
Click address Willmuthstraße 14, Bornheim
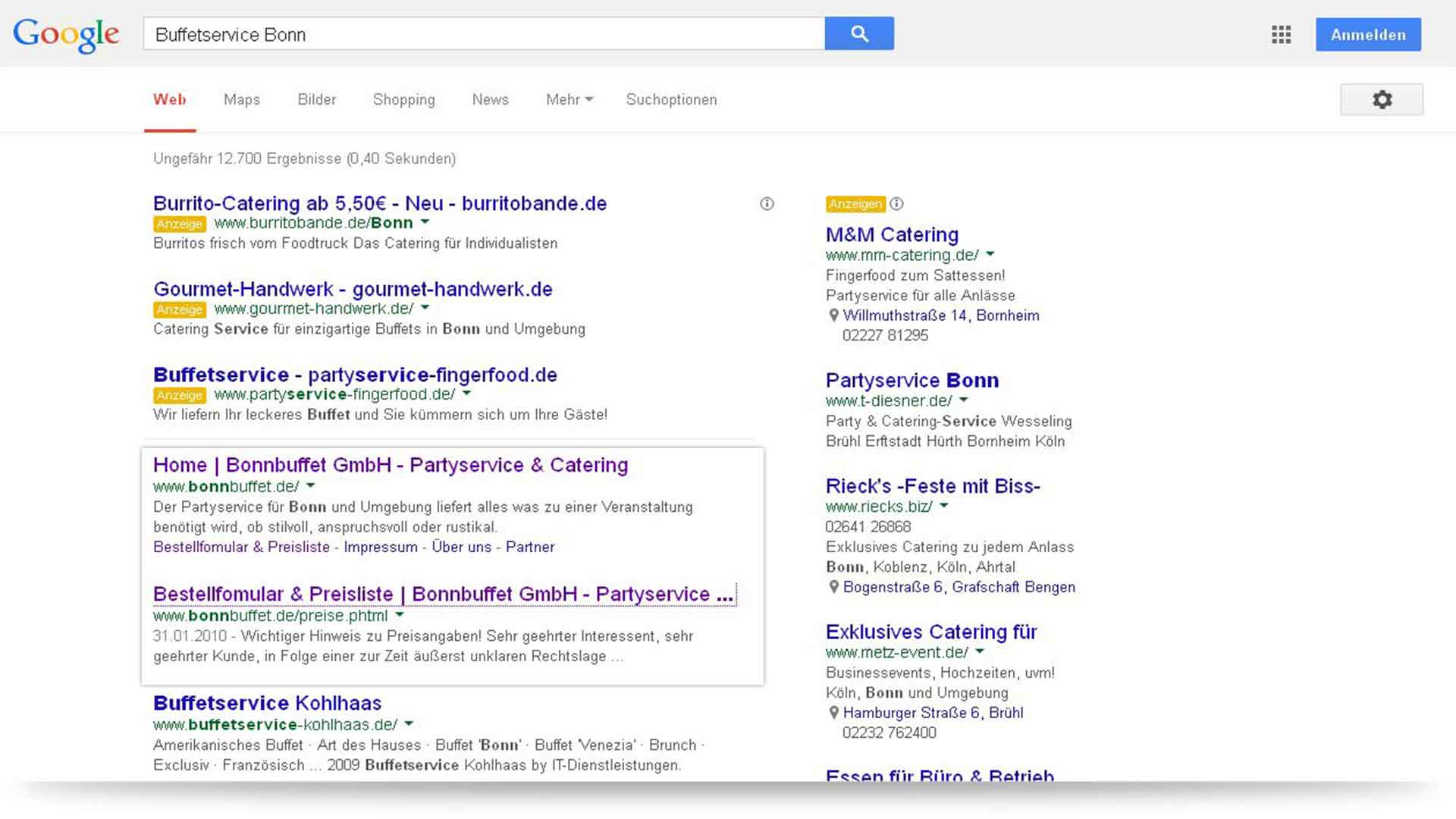tap(941, 315)
